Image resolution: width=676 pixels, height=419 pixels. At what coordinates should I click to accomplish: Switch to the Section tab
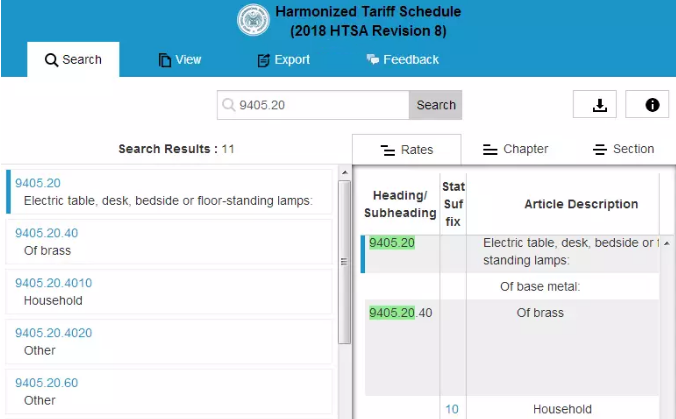click(x=623, y=150)
